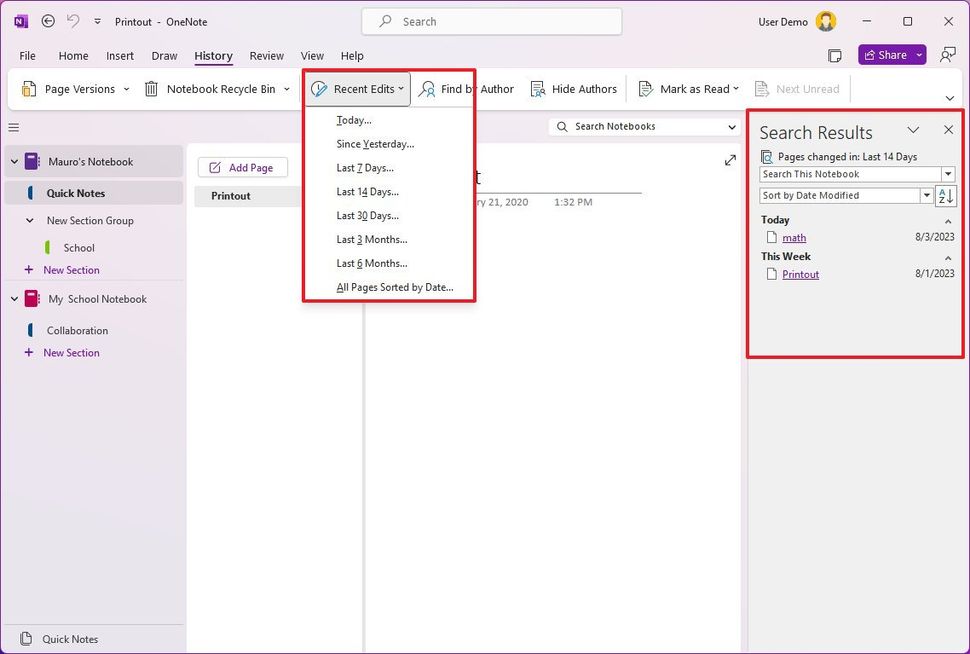Image resolution: width=970 pixels, height=654 pixels.
Task: Open the math page link
Action: click(x=792, y=237)
